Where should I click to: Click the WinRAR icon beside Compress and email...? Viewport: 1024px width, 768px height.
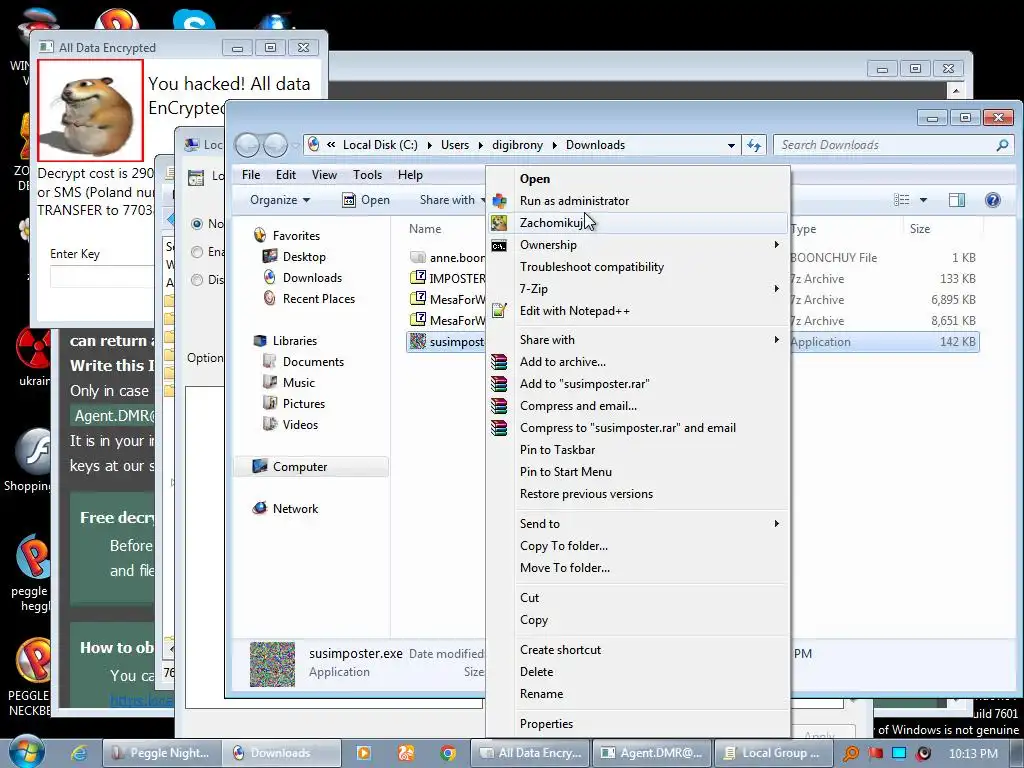click(499, 406)
